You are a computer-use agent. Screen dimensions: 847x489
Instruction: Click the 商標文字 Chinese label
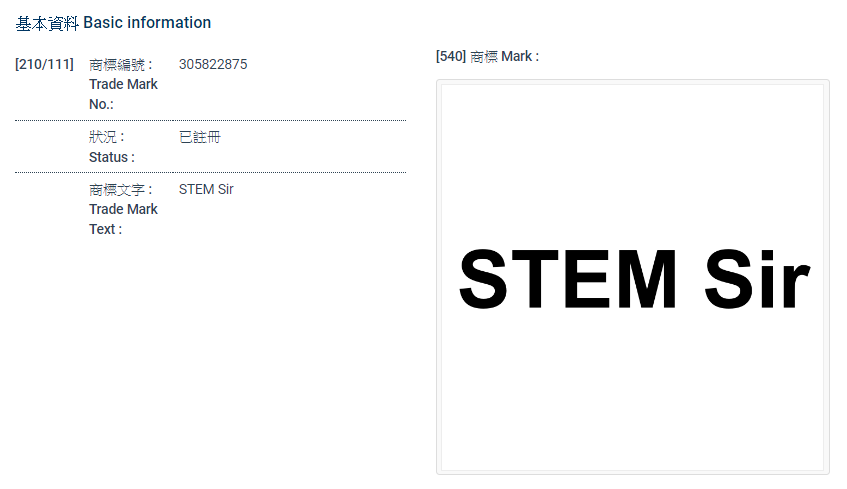click(x=119, y=189)
